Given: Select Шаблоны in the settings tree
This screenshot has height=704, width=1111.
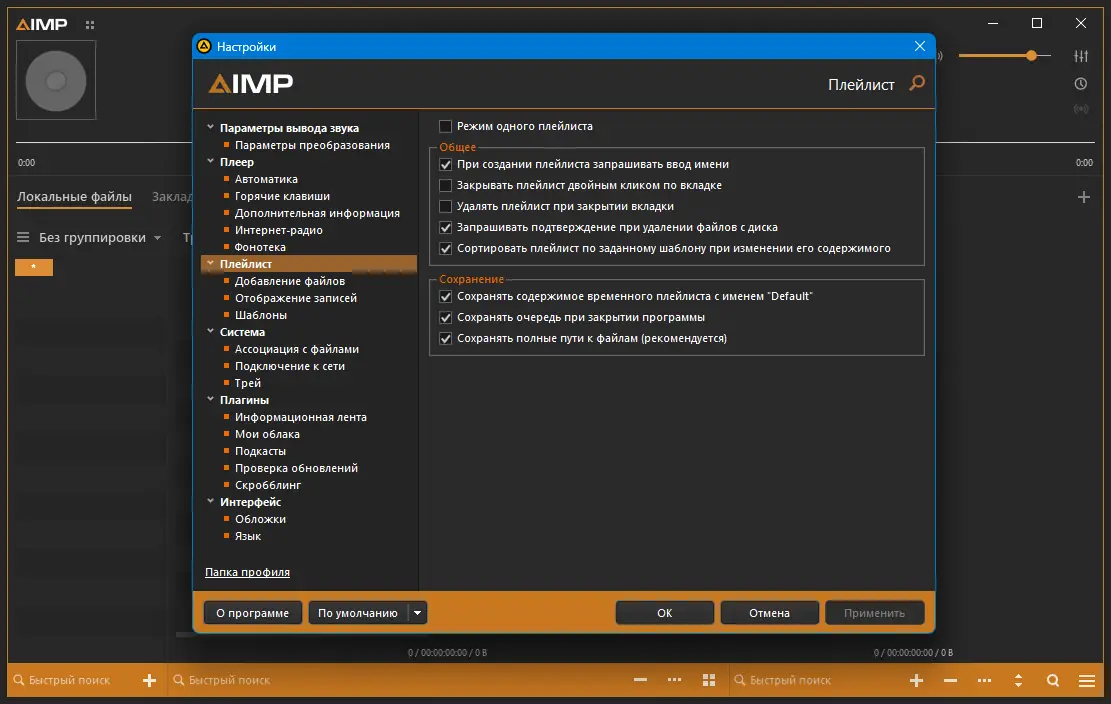Looking at the screenshot, I should tap(261, 315).
